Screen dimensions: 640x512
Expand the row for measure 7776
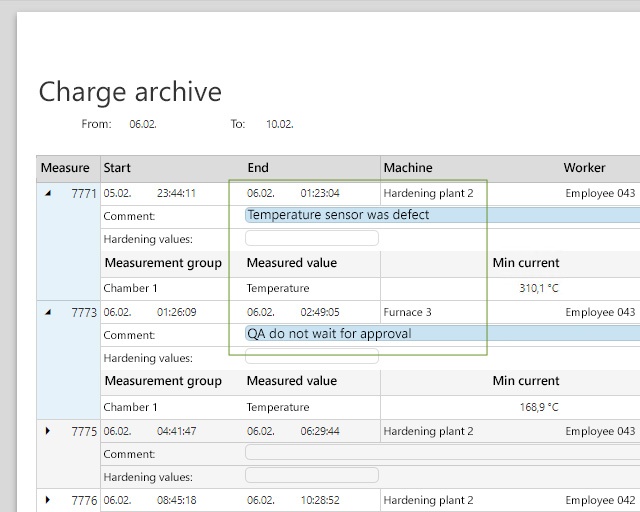48,499
